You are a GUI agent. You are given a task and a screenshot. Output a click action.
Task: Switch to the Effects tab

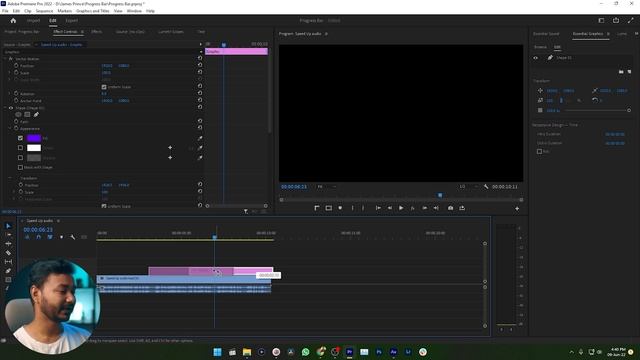(97, 31)
